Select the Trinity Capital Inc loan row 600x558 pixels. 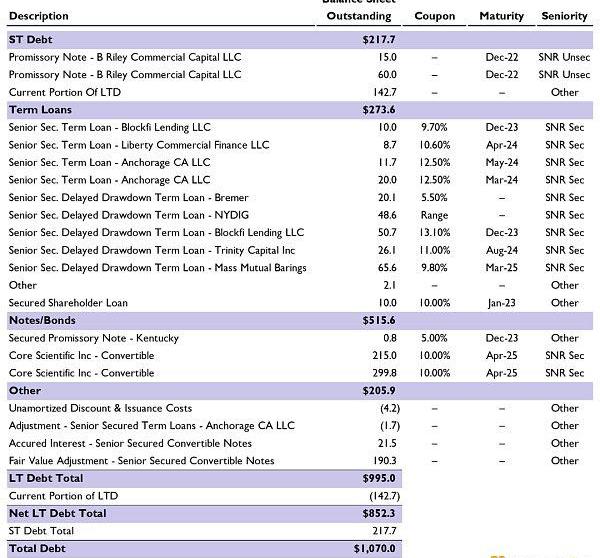coord(152,250)
